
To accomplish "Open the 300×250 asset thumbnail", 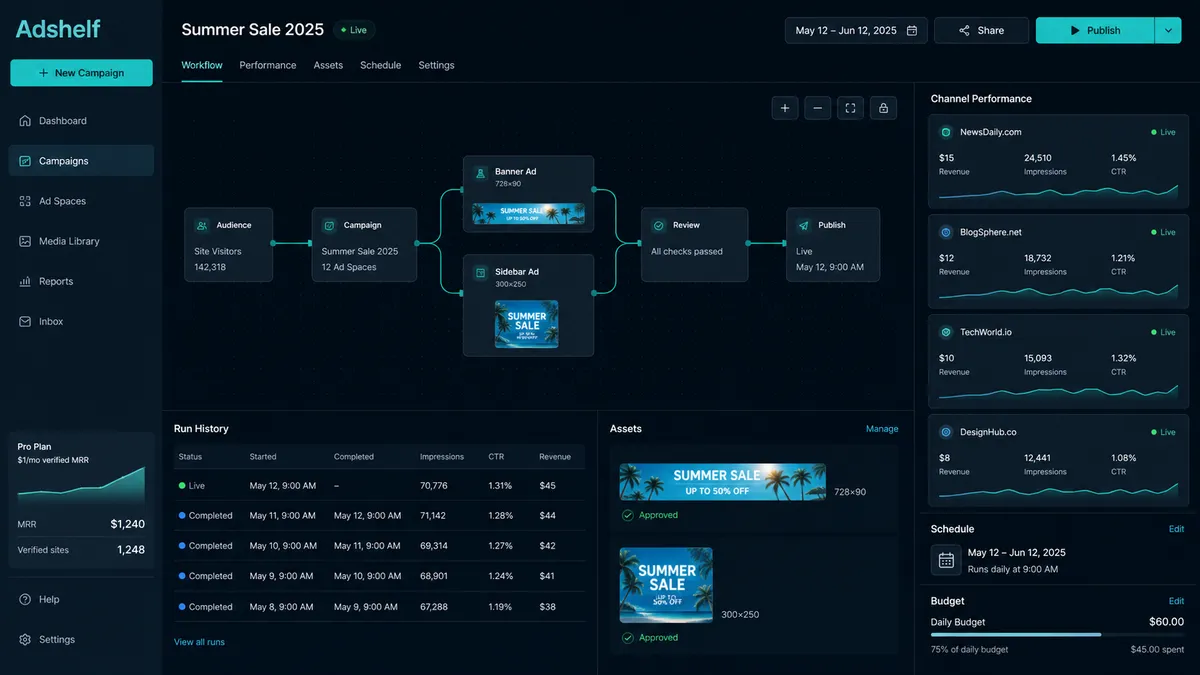I will point(666,585).
